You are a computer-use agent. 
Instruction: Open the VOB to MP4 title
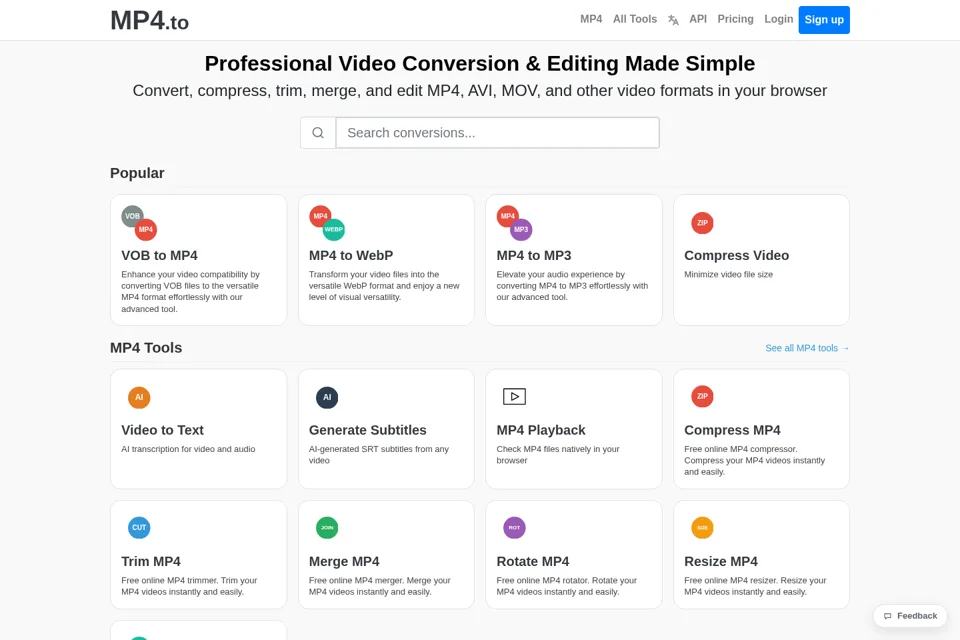pos(159,255)
